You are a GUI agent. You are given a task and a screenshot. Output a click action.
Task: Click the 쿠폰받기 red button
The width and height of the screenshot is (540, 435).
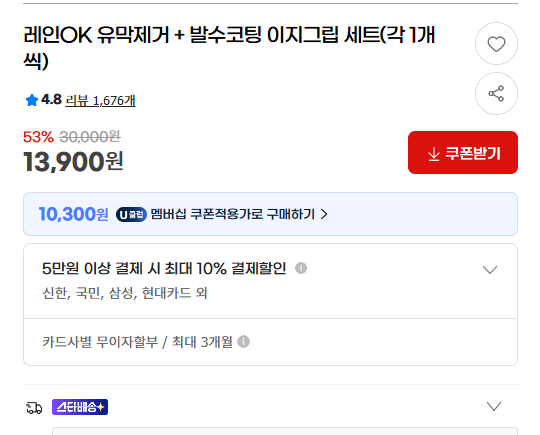pos(463,153)
